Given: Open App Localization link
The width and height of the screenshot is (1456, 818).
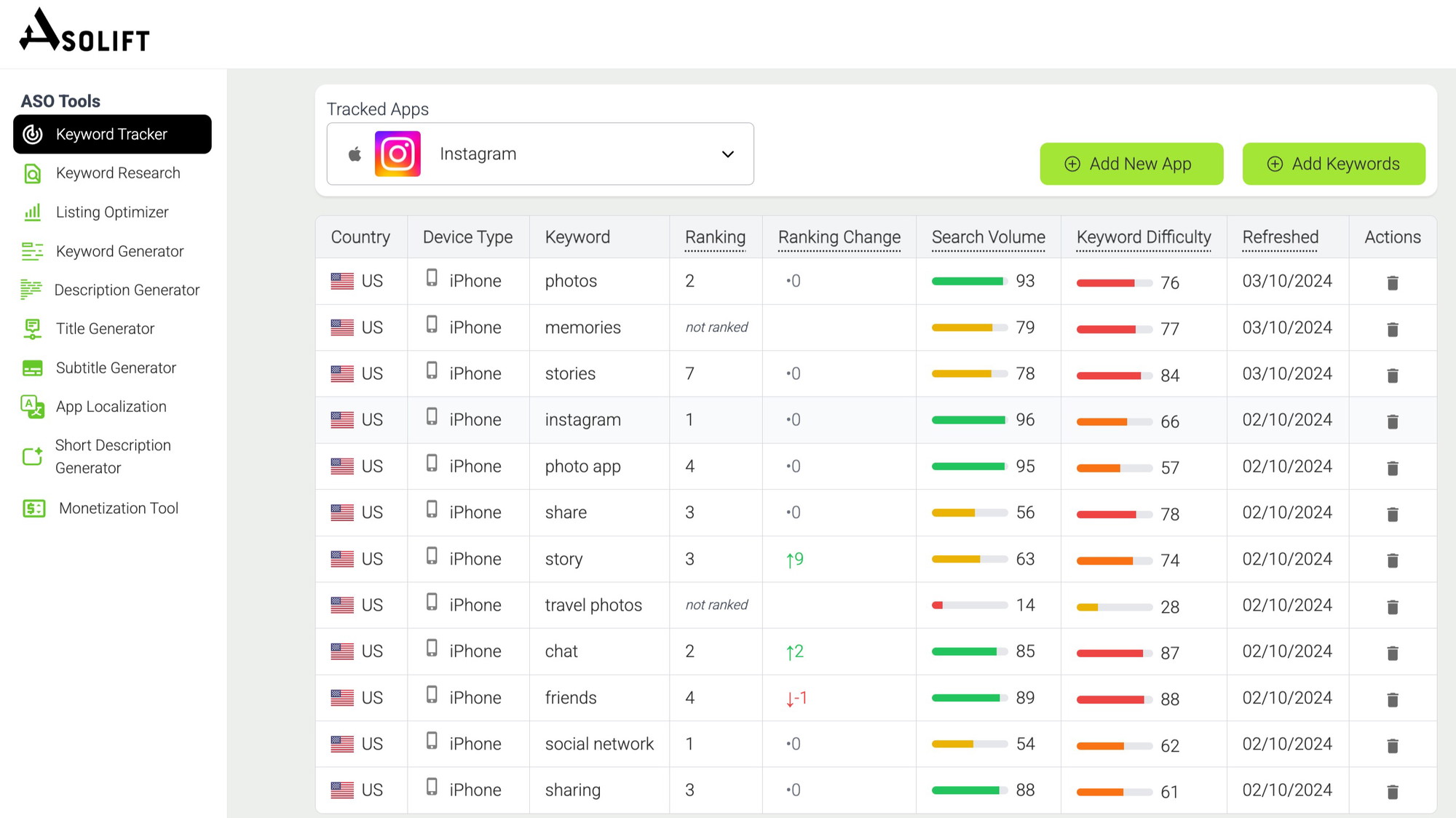Looking at the screenshot, I should click(x=111, y=407).
